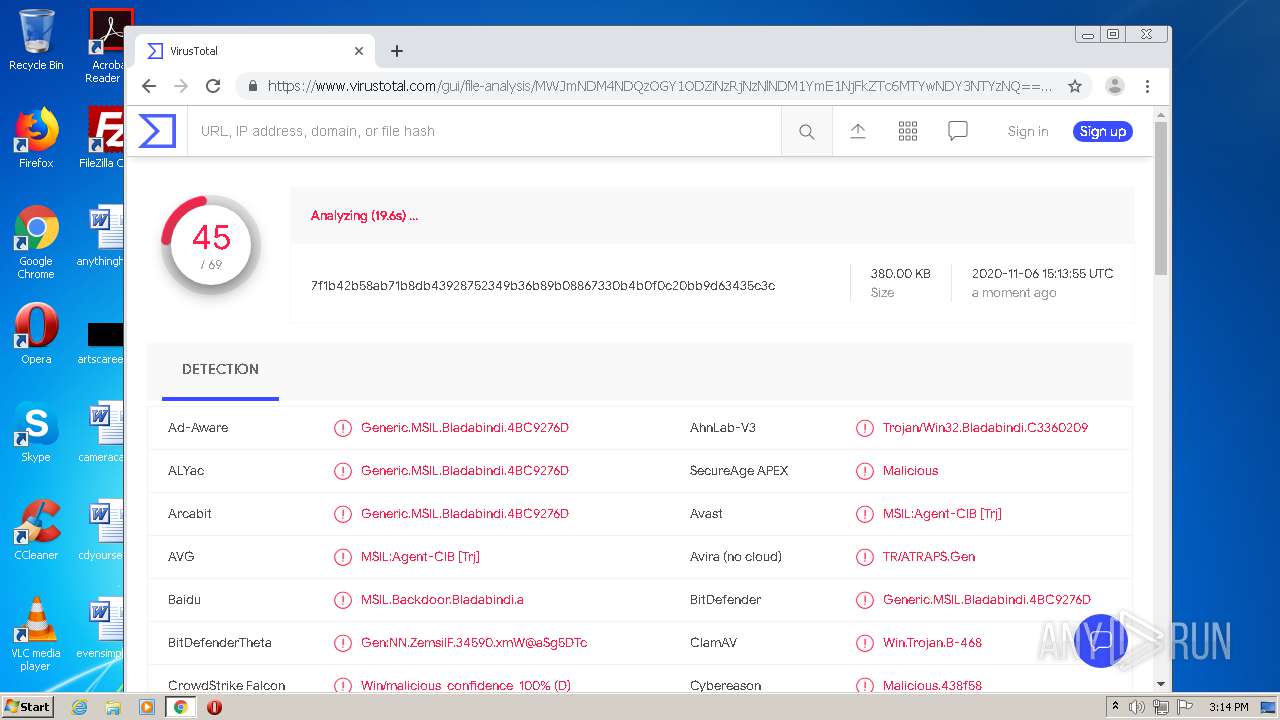
Task: Open the Chrome three-dot menu
Action: point(1148,86)
